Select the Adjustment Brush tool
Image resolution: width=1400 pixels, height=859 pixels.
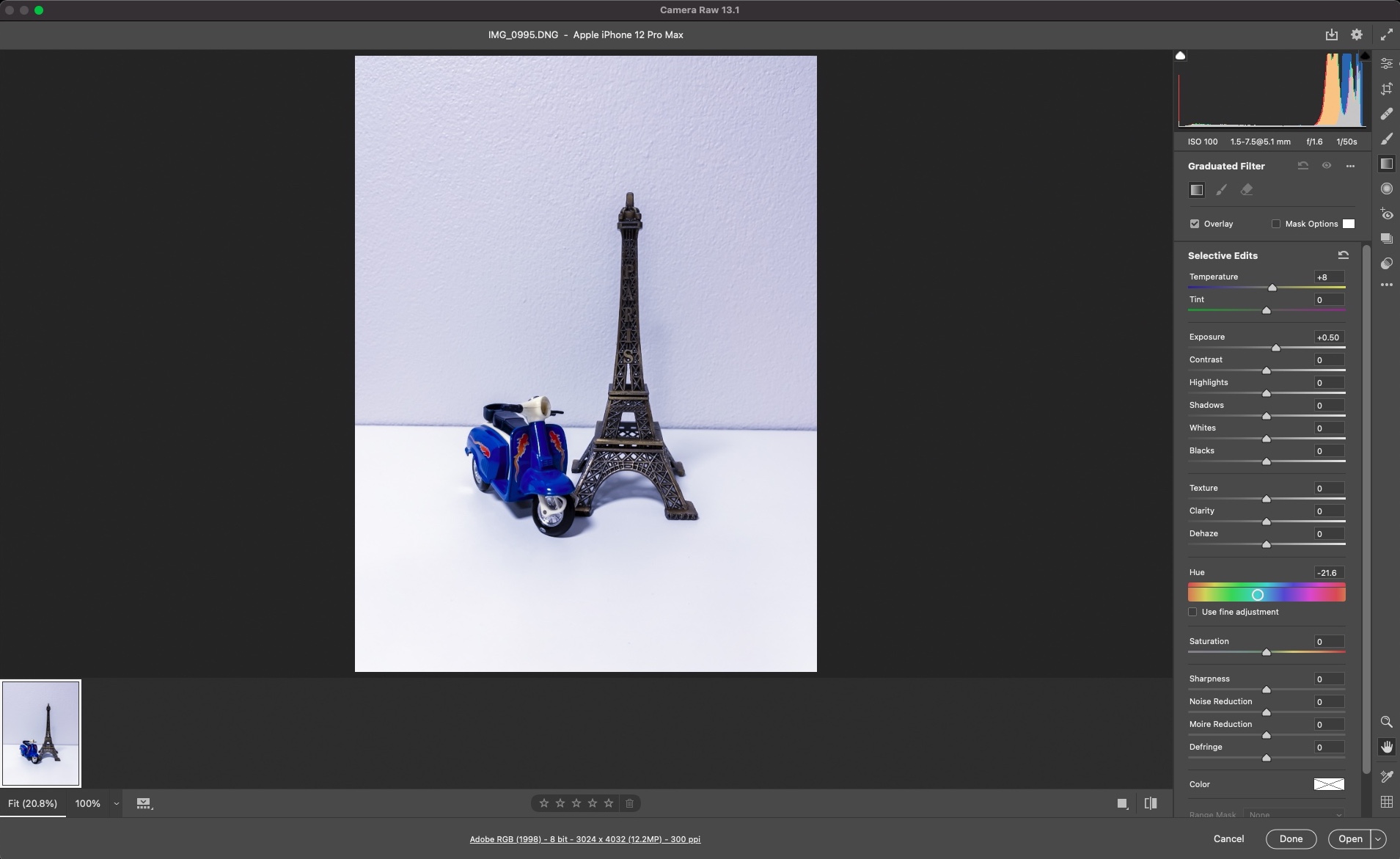pyautogui.click(x=1386, y=139)
